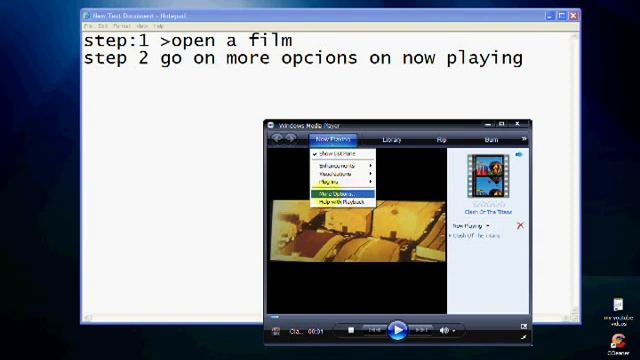Open the volume dropdown arrow beside speaker

454,331
